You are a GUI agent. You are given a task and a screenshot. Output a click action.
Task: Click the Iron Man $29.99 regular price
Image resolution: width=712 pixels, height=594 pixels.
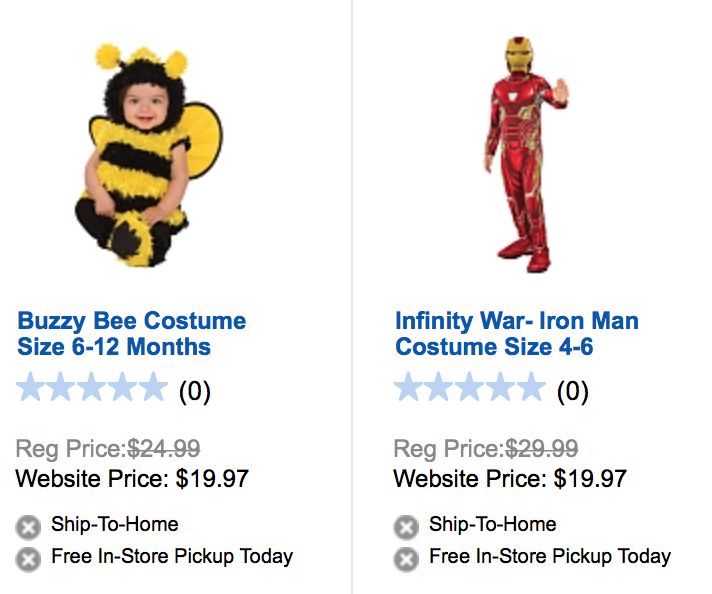click(x=542, y=449)
